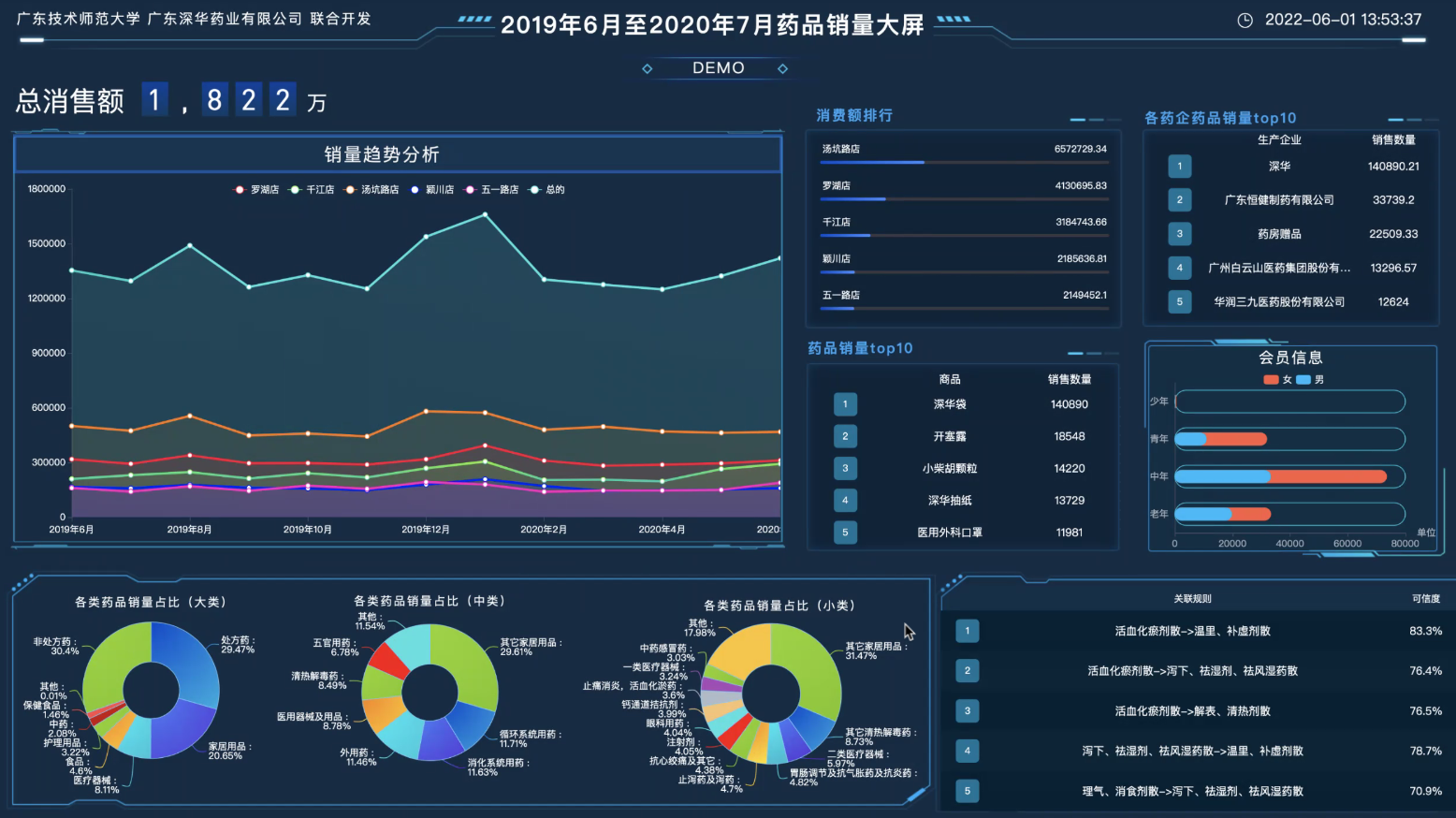The height and width of the screenshot is (818, 1456).
Task: Click the diamond icon left of DEMO
Action: click(647, 68)
